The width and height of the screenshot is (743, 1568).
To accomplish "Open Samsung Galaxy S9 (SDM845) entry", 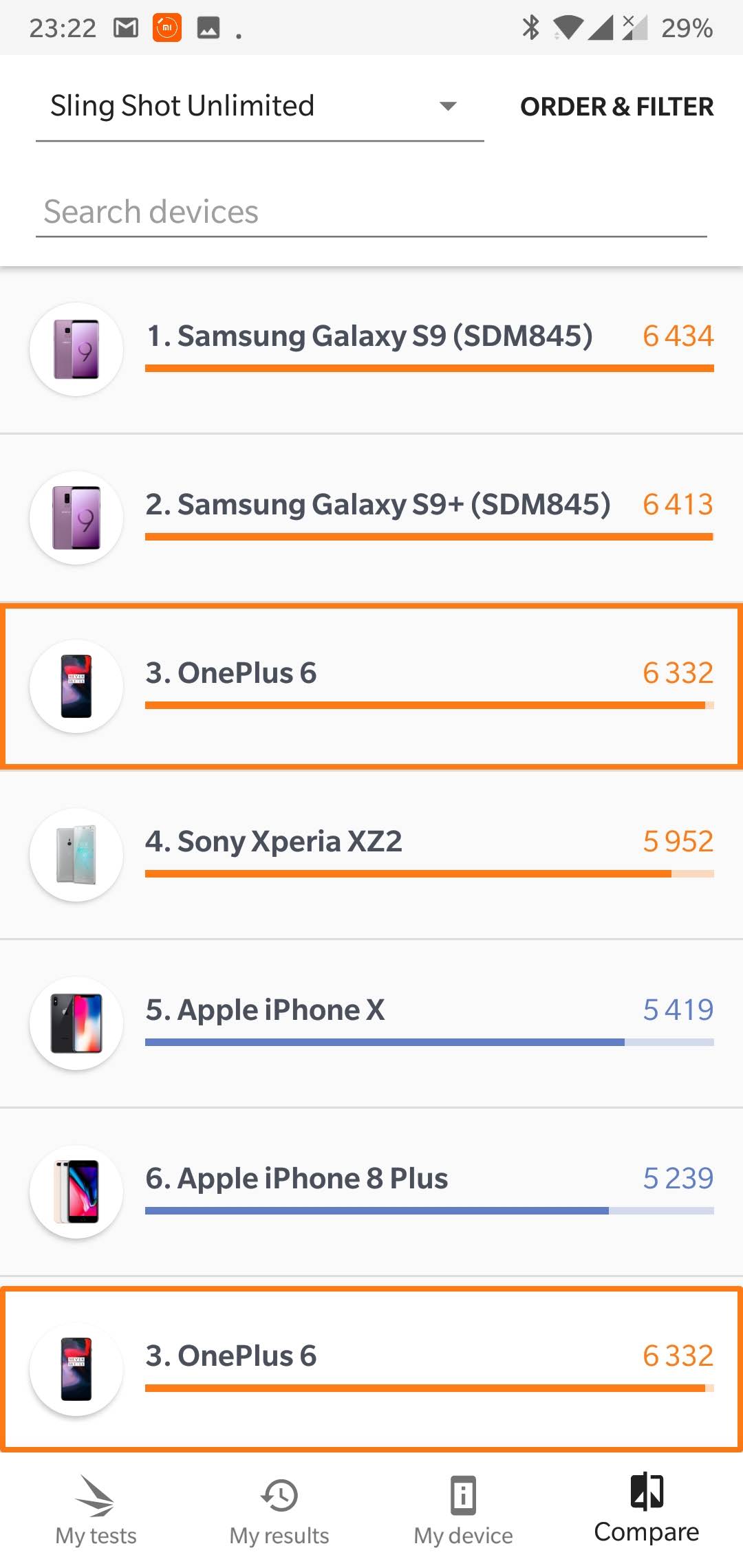I will (x=369, y=336).
